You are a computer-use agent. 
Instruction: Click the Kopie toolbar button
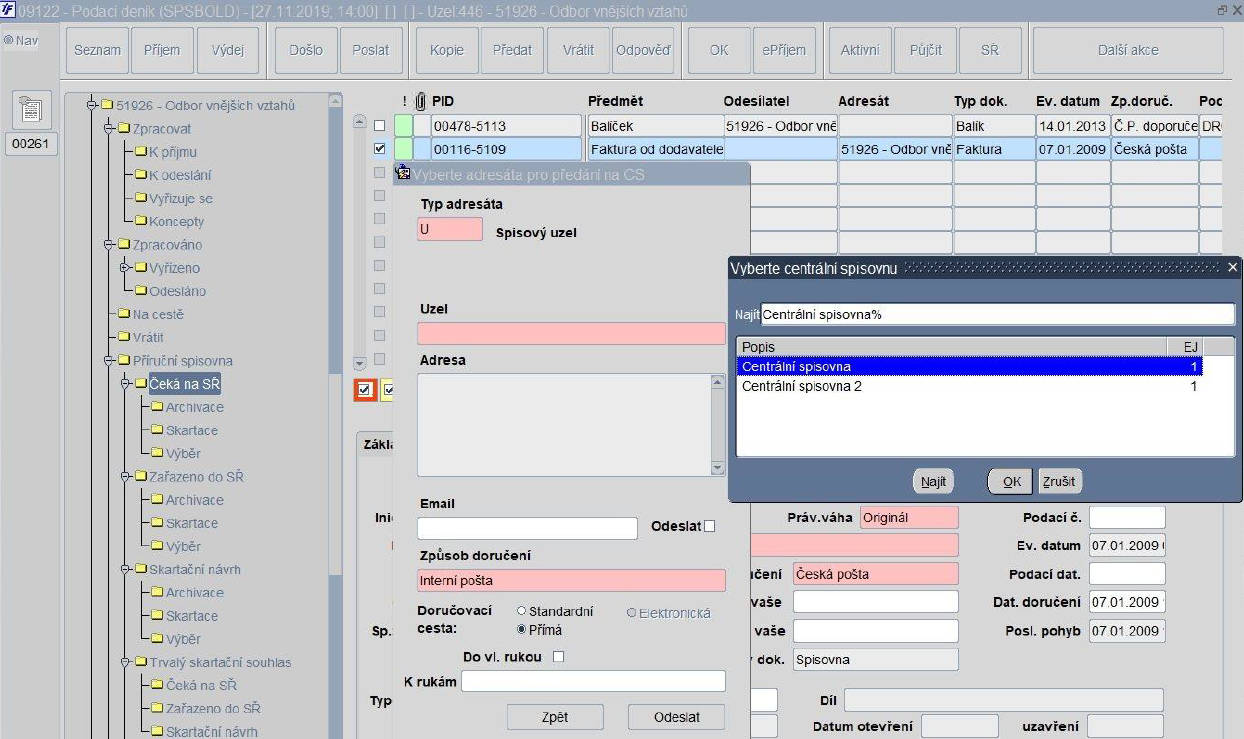[x=446, y=50]
